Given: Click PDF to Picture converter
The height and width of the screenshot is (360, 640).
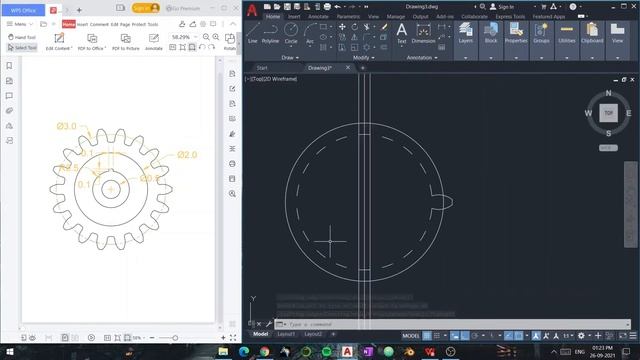Looking at the screenshot, I should tap(126, 42).
